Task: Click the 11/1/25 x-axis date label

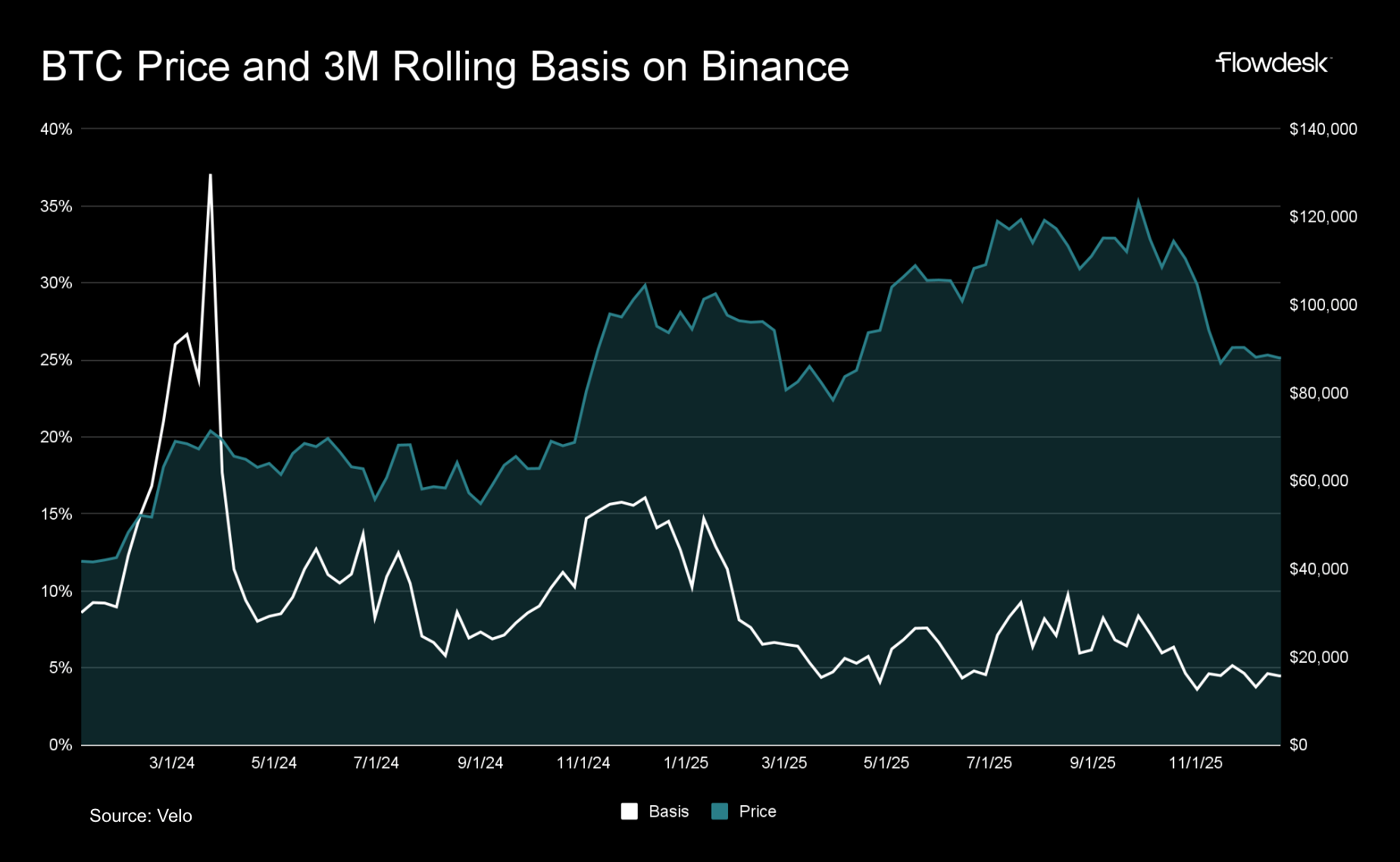Action: point(1195,763)
